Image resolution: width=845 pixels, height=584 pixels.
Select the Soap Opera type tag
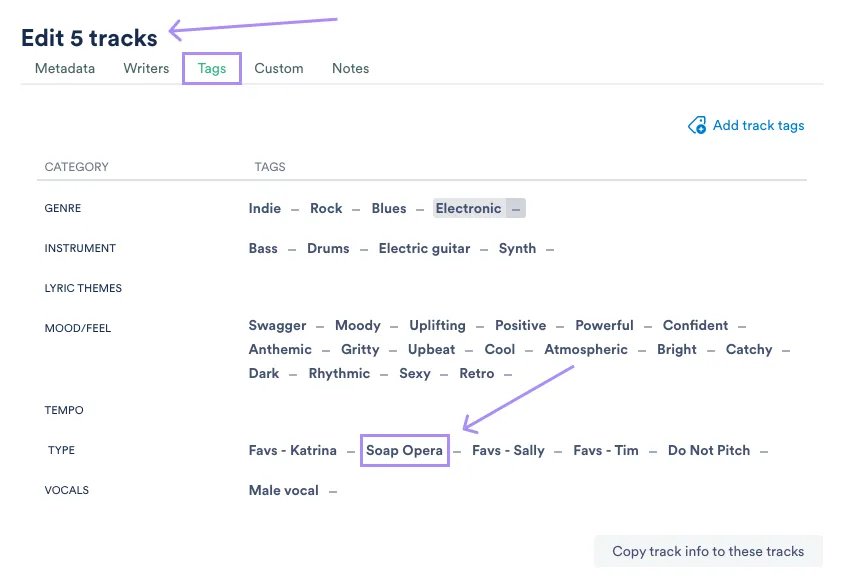(404, 450)
